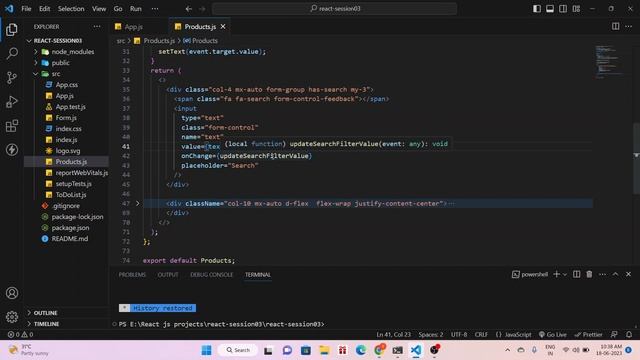Close the terminal panel
This screenshot has height=360, width=640.
(628, 274)
